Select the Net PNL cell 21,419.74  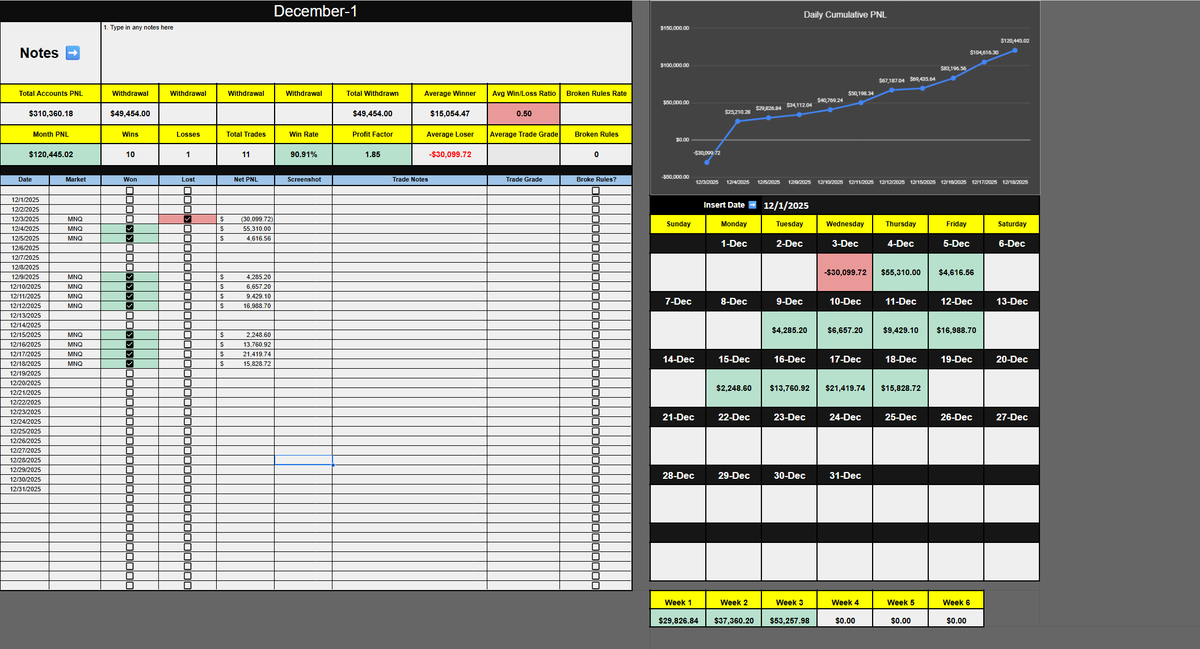[x=246, y=354]
